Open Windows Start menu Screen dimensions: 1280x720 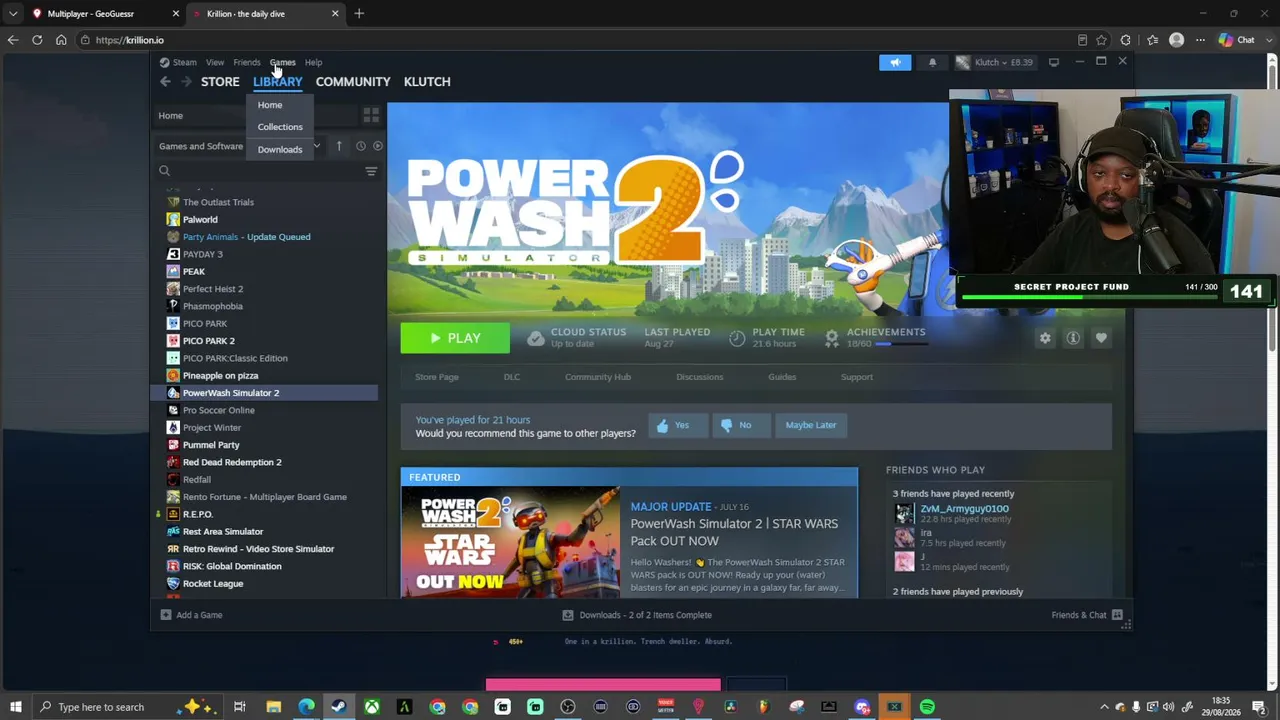15,707
